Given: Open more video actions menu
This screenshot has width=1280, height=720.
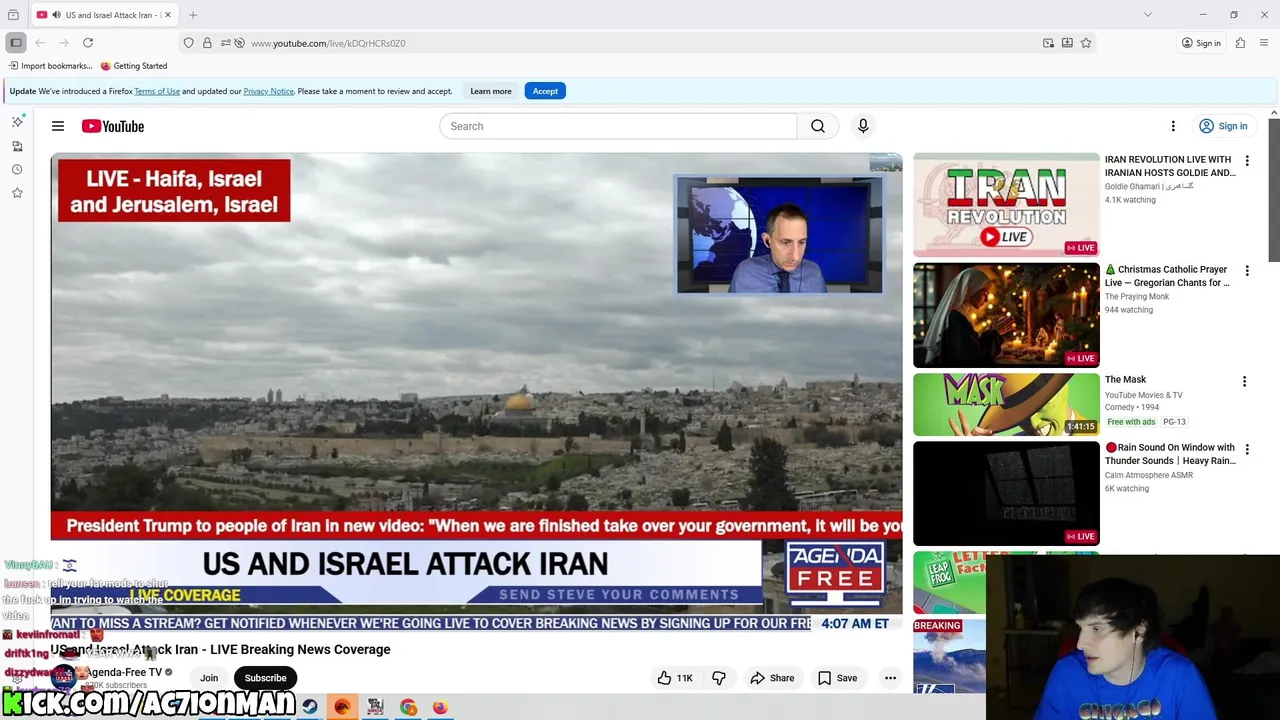Looking at the screenshot, I should point(890,678).
